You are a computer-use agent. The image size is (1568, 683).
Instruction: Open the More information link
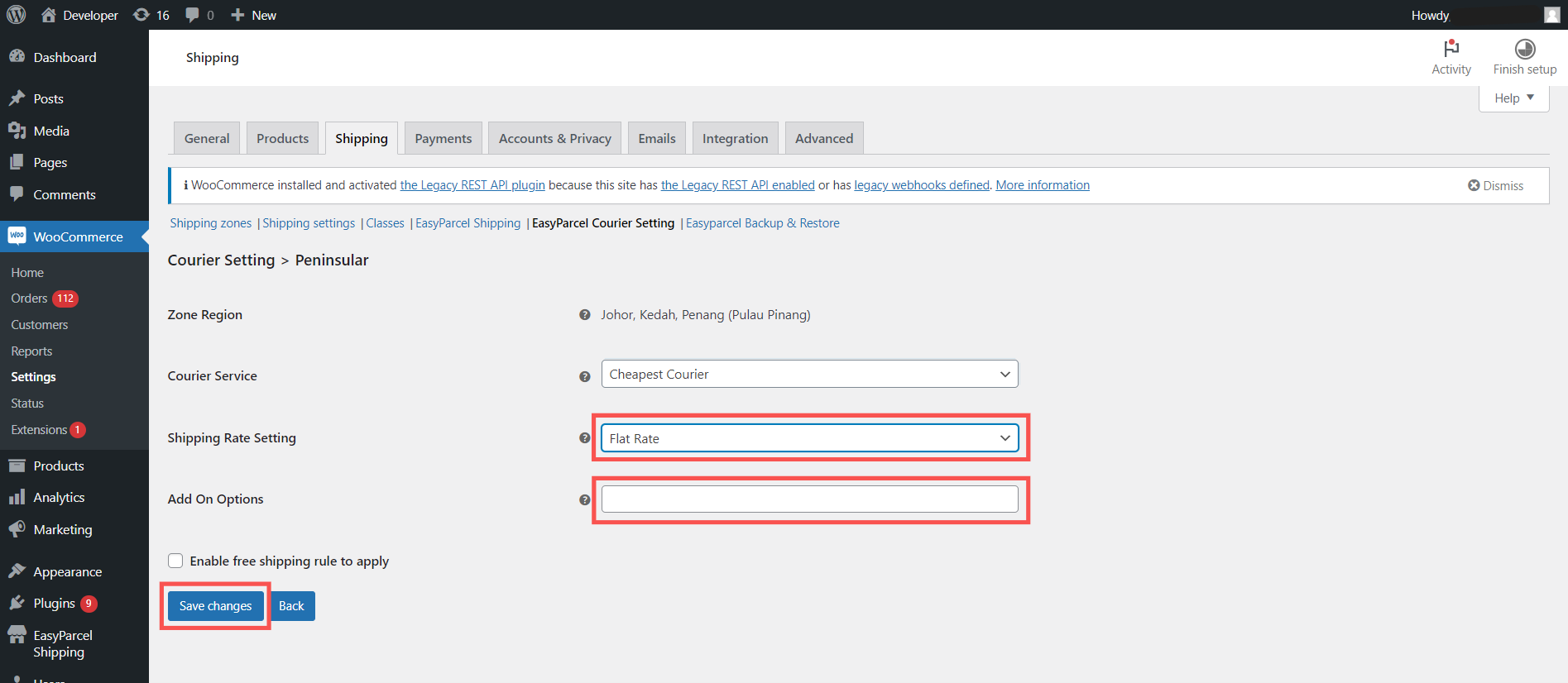[1043, 185]
